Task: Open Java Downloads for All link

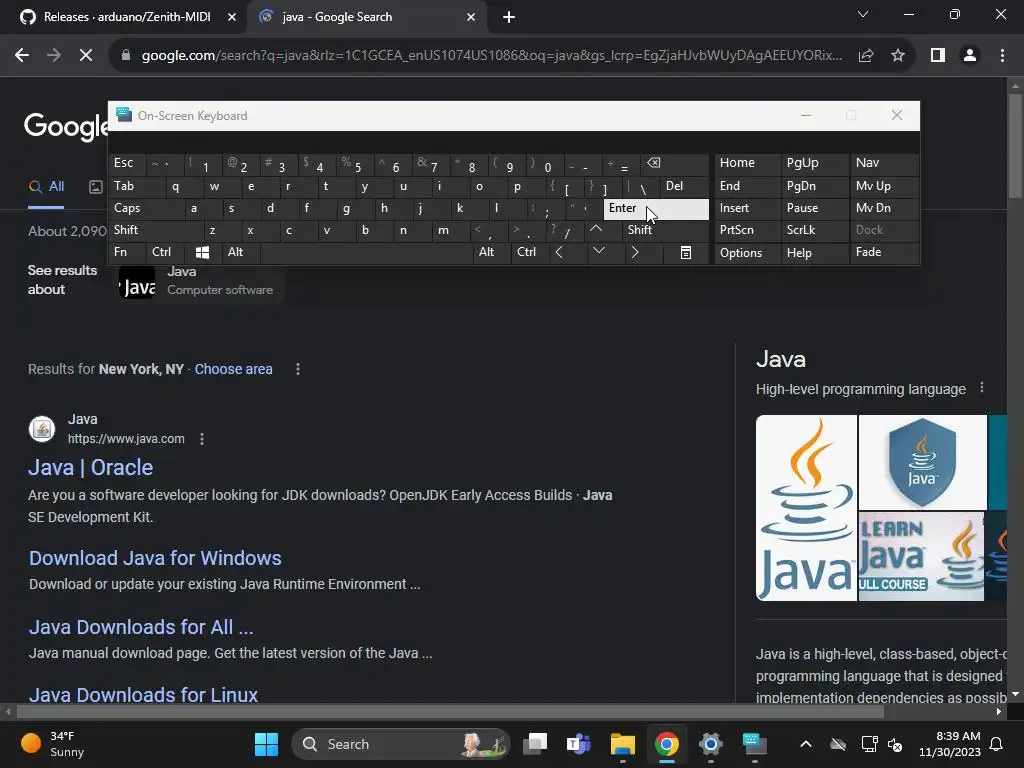Action: [x=141, y=627]
